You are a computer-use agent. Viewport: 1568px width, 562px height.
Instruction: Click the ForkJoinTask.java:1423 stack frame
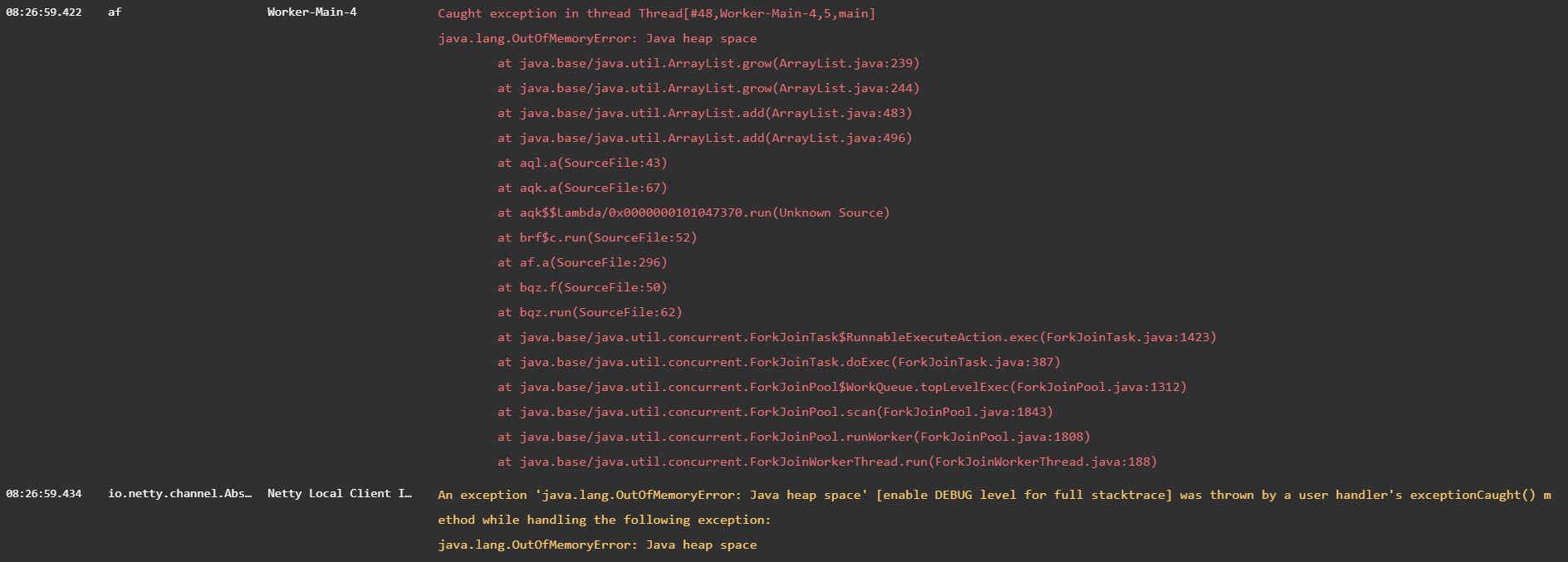[x=856, y=337]
